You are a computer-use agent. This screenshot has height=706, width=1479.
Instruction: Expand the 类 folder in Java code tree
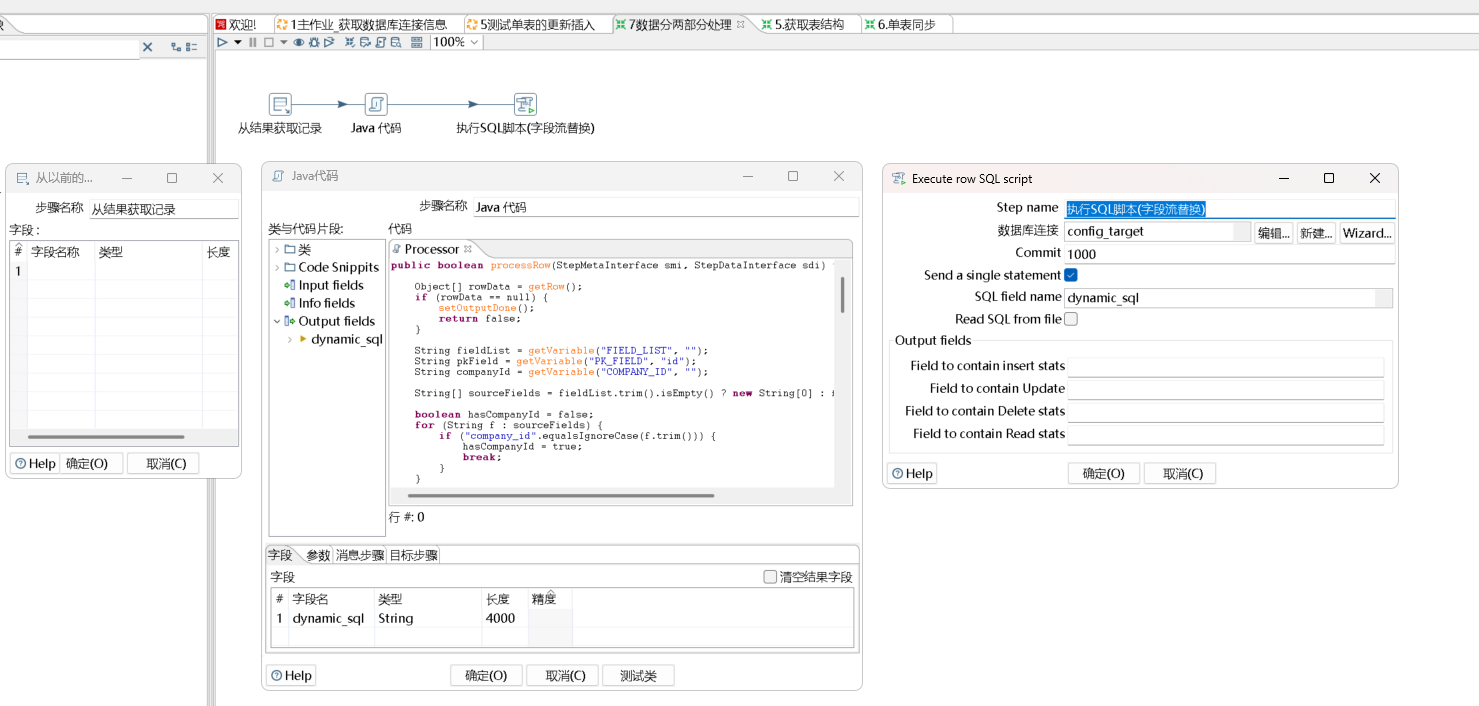click(x=277, y=249)
